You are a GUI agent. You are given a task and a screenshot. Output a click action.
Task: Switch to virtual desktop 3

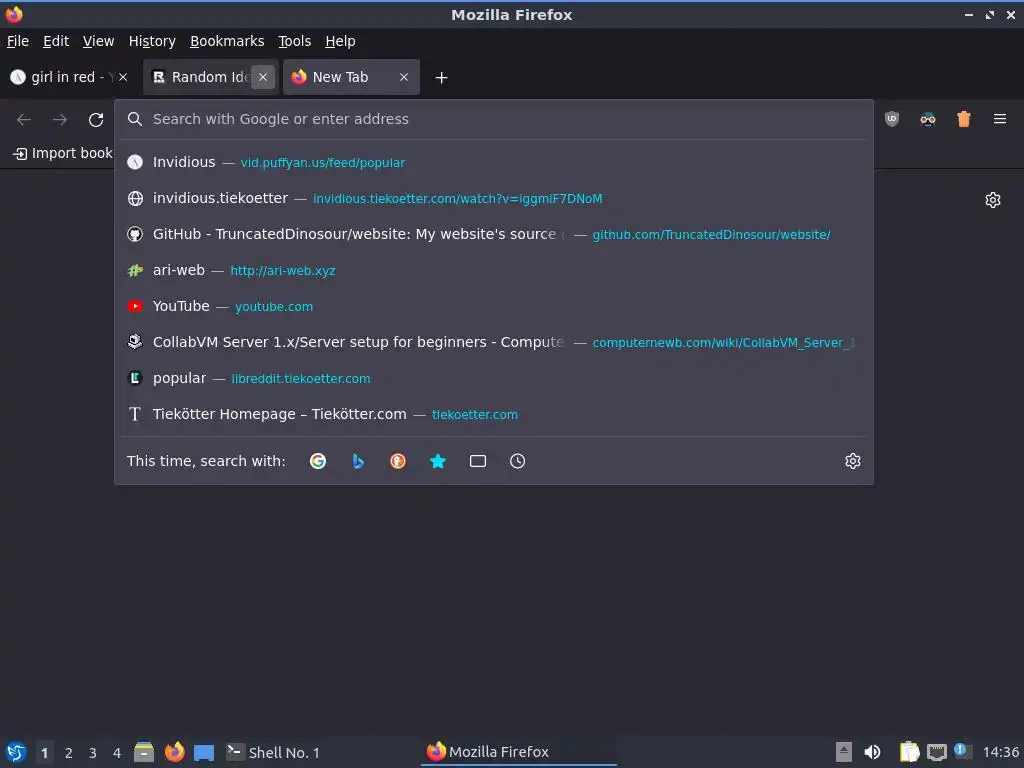tap(93, 752)
